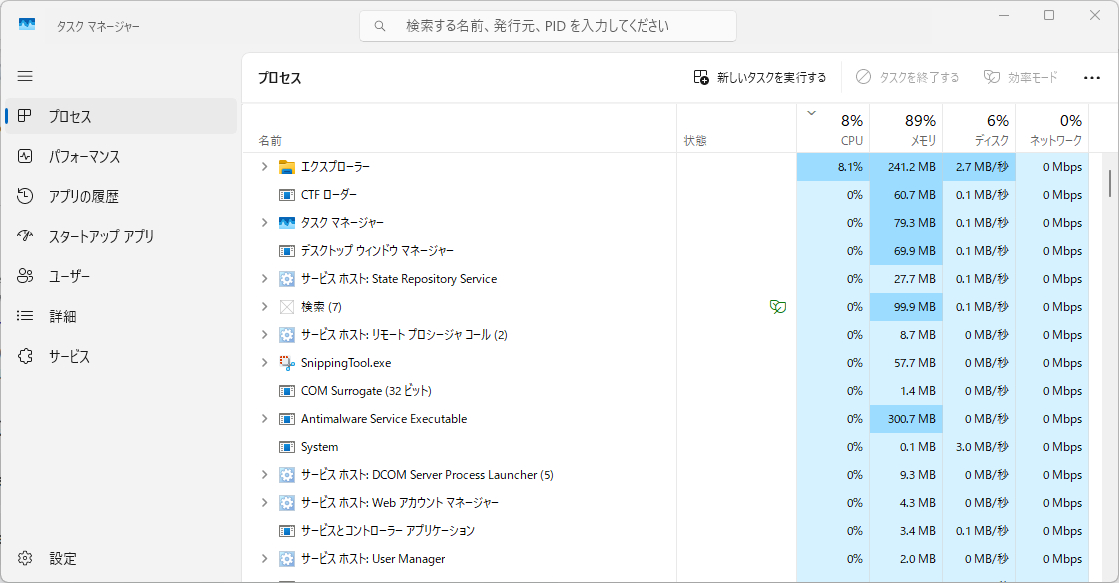Click the エクスプローラー folder icon

(287, 167)
